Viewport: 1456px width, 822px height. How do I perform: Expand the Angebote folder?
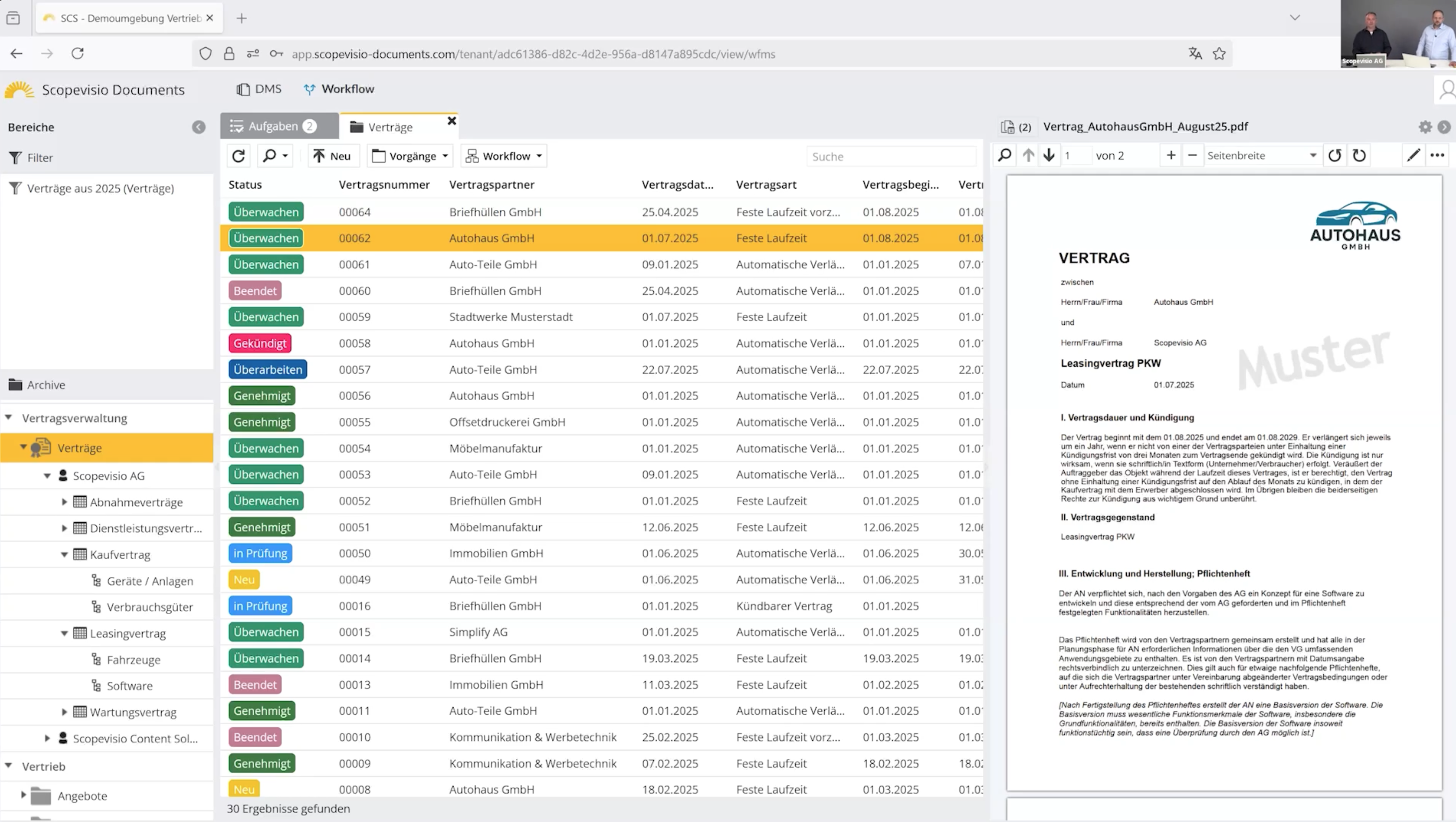point(23,795)
